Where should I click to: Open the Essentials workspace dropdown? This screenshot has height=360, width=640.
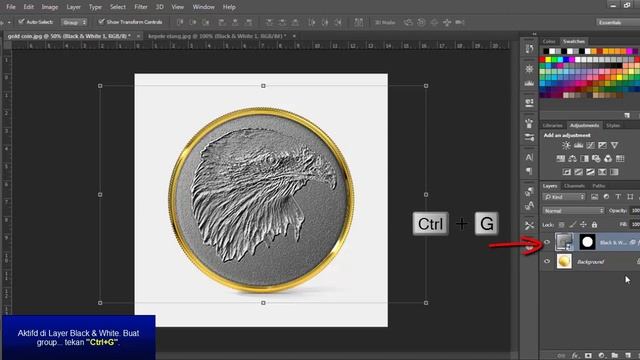617,22
